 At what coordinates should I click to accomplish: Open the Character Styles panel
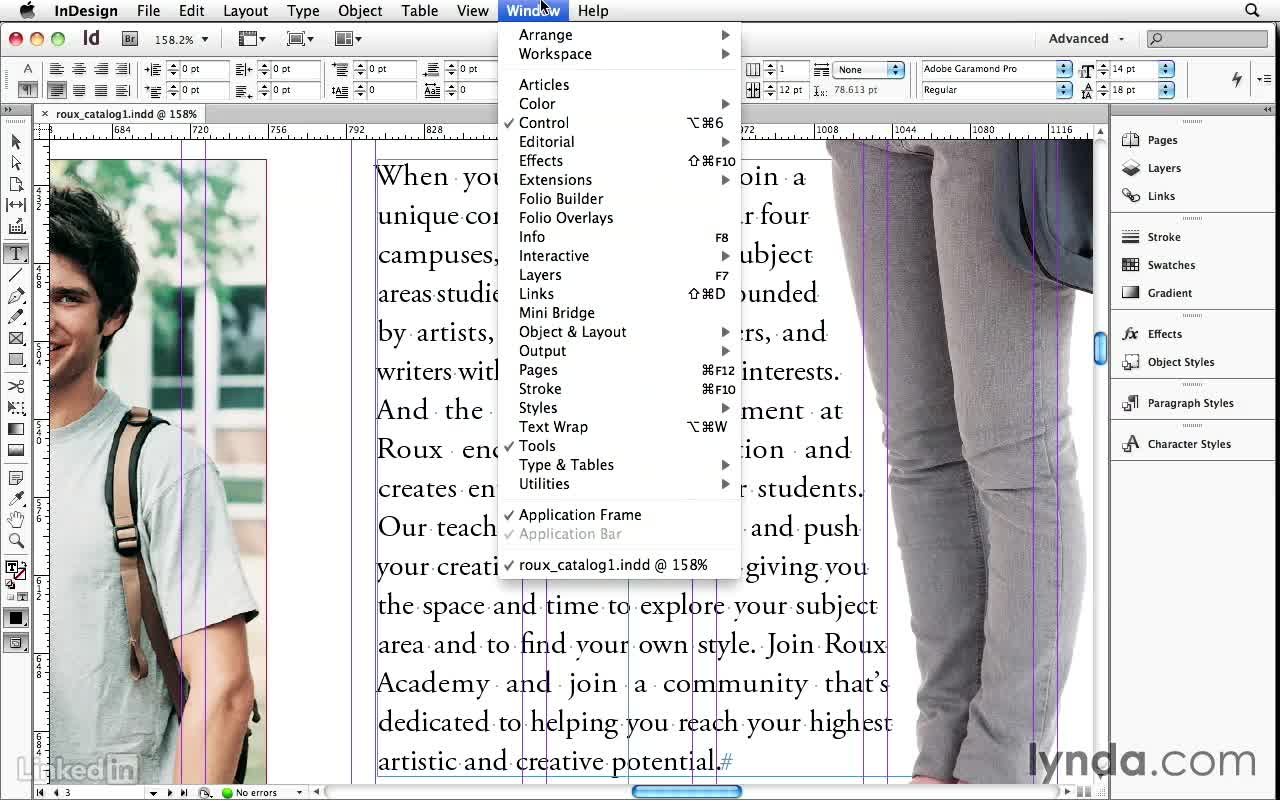point(1189,444)
